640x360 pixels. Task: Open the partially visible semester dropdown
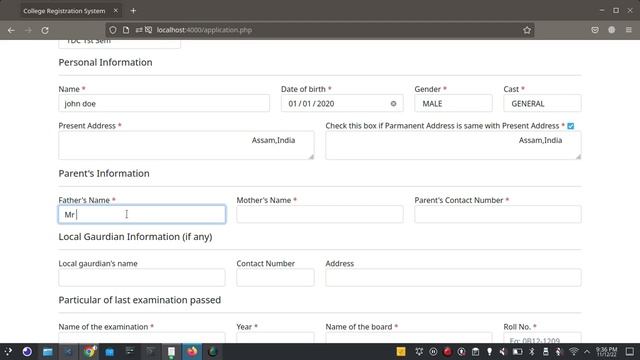coord(120,44)
